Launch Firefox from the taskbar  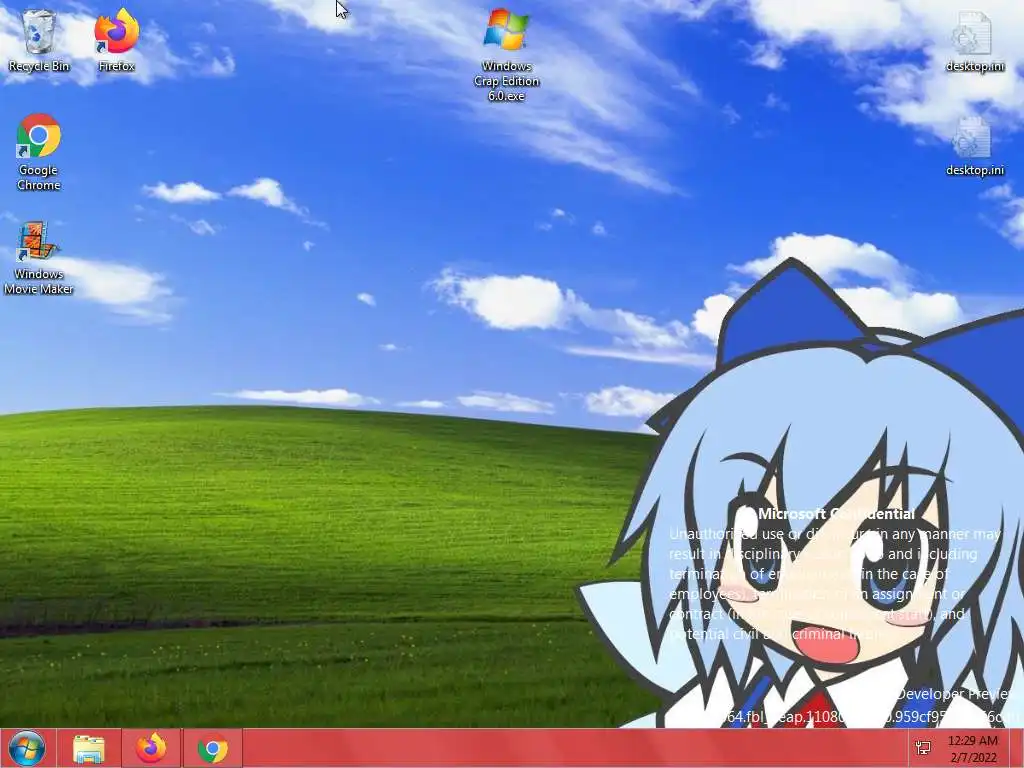151,749
